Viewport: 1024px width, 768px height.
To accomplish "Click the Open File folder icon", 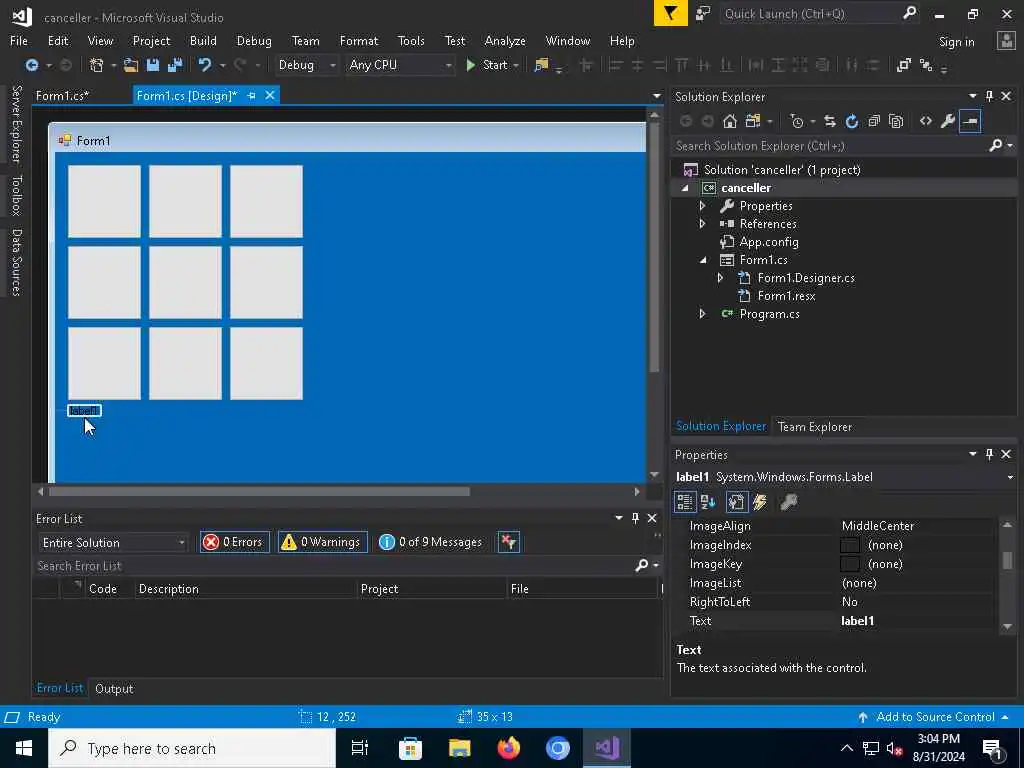I will [x=131, y=65].
